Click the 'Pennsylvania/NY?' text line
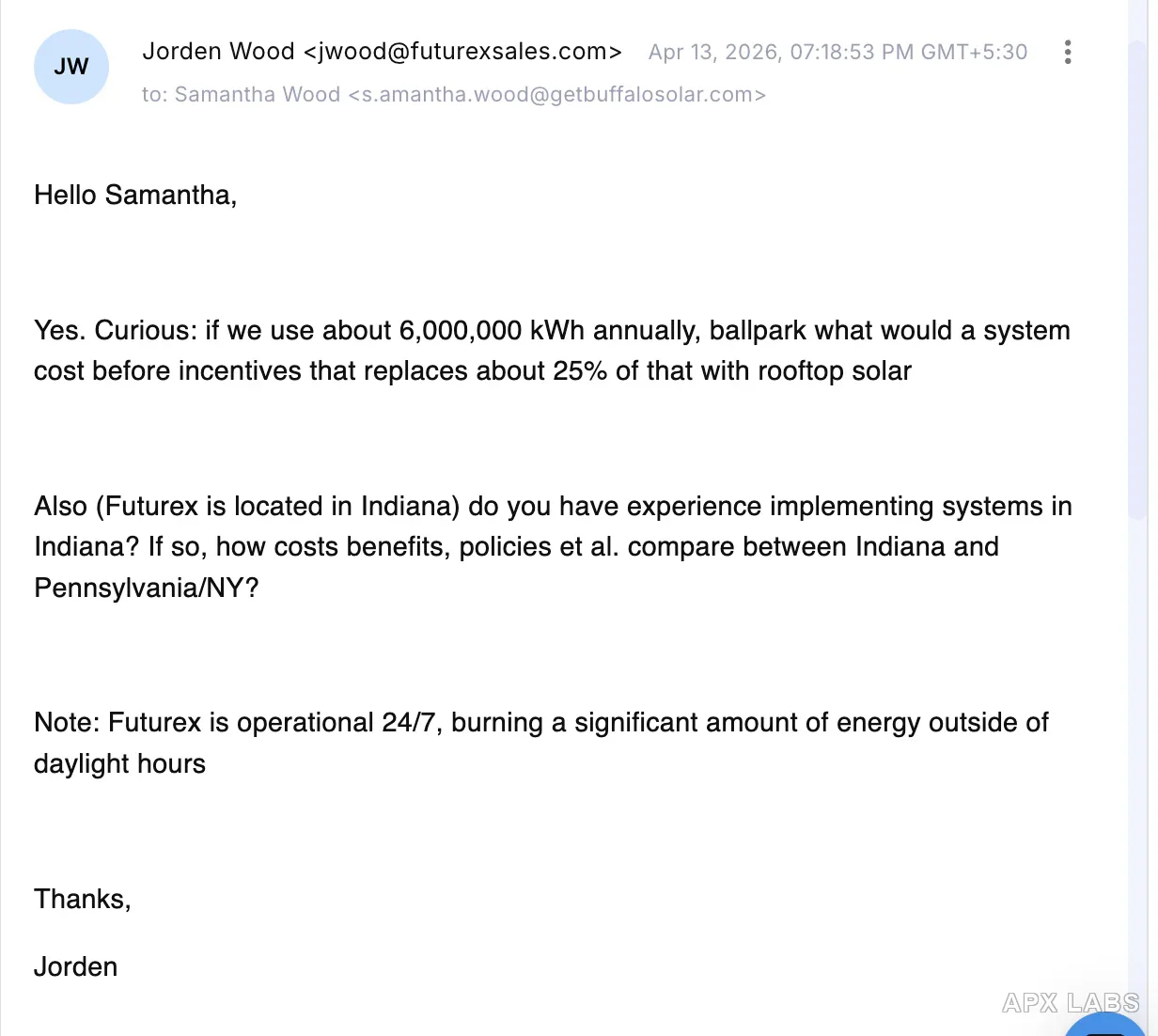Viewport: 1158px width, 1036px height. pyautogui.click(x=146, y=589)
